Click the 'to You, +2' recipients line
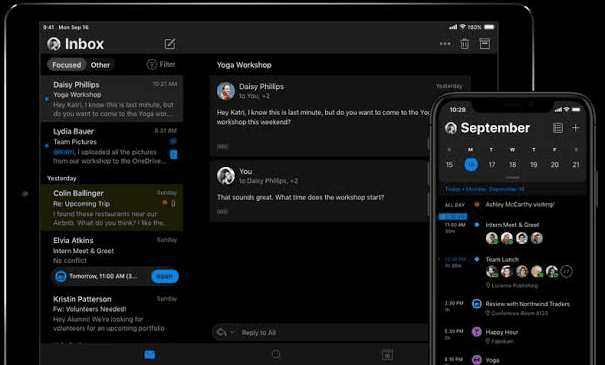Screen dimensions: 605x365 pyautogui.click(x=254, y=96)
